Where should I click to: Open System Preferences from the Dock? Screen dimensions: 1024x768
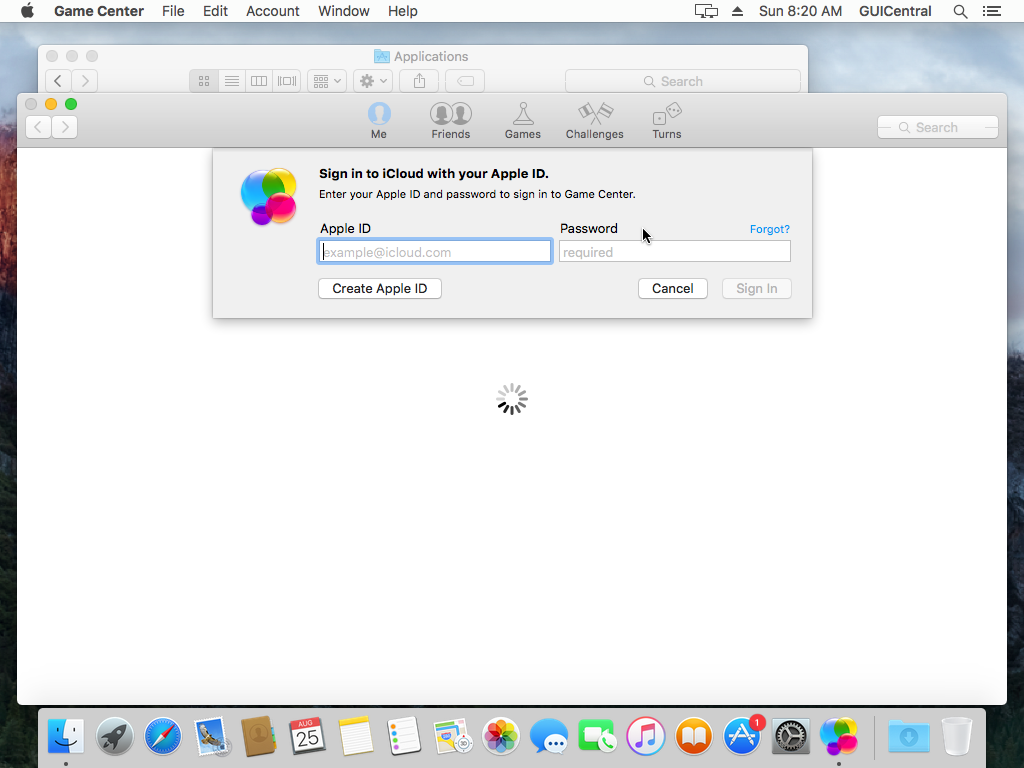click(x=790, y=737)
